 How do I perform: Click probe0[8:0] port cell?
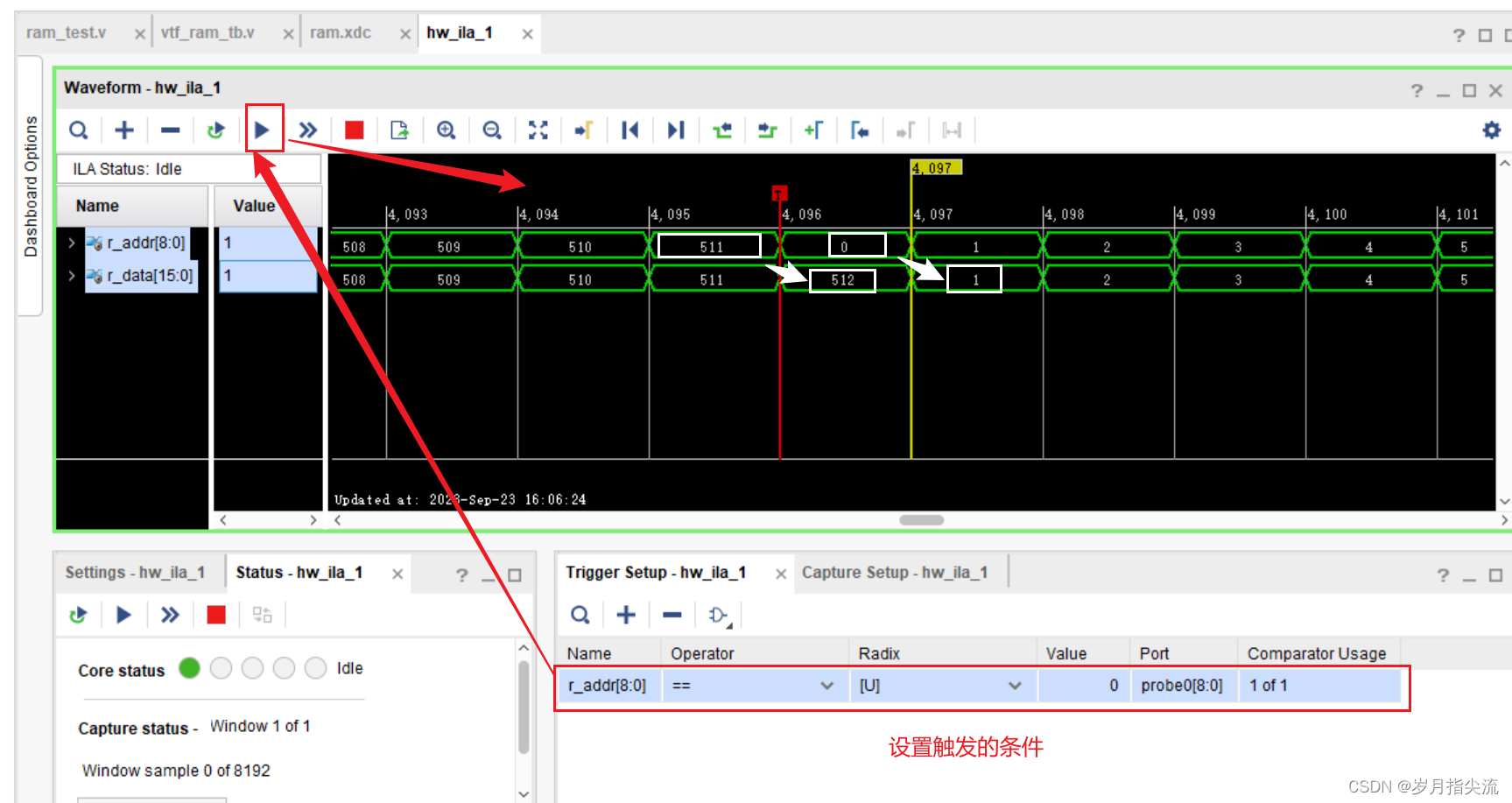click(x=1182, y=686)
